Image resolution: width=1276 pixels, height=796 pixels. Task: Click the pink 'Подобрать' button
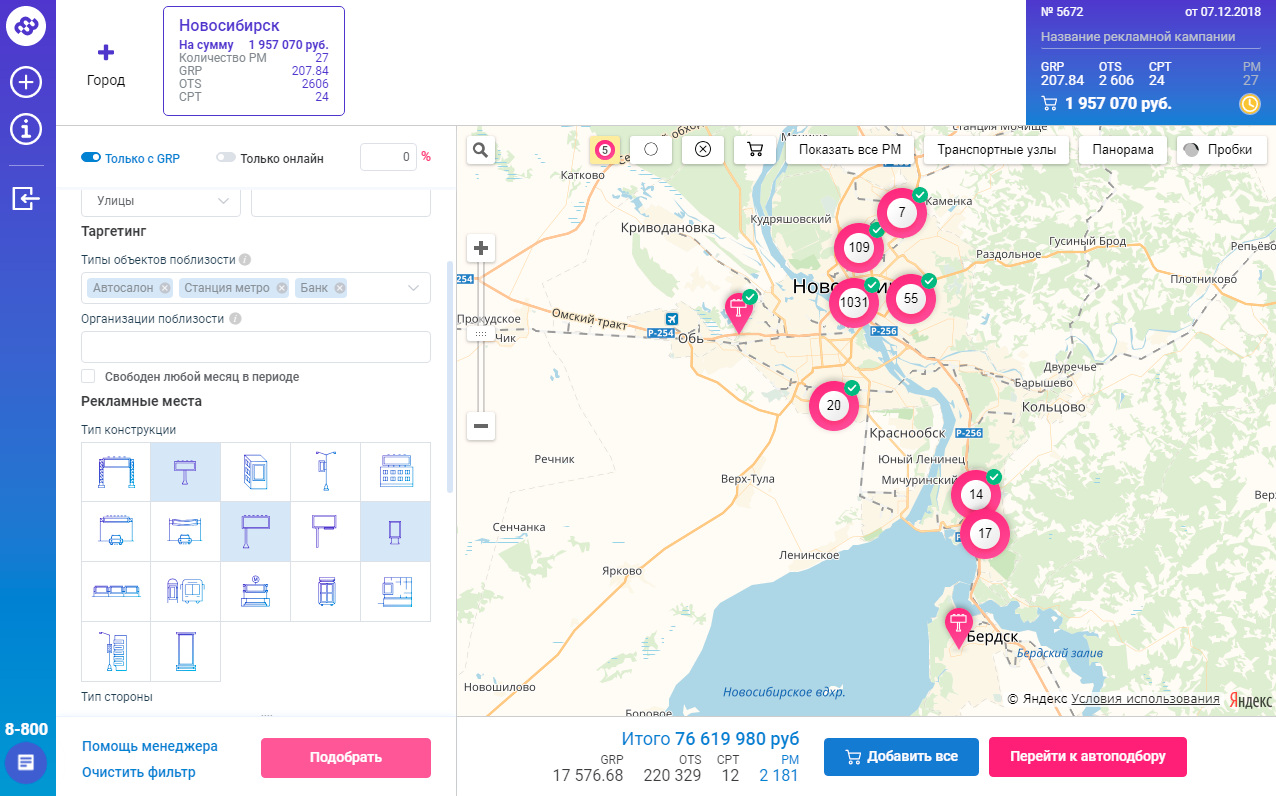coord(346,757)
